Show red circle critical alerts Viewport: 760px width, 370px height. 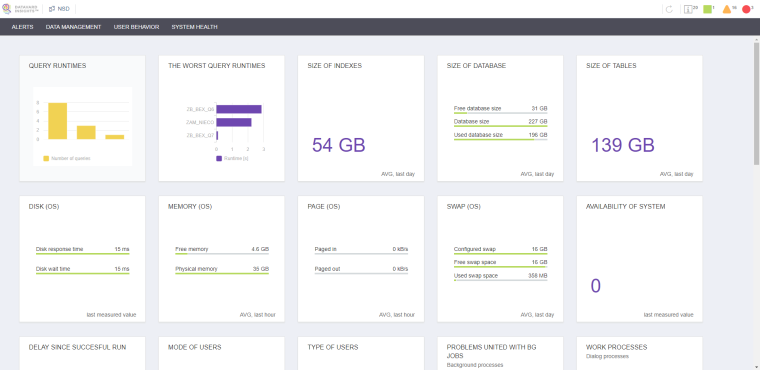pos(746,9)
